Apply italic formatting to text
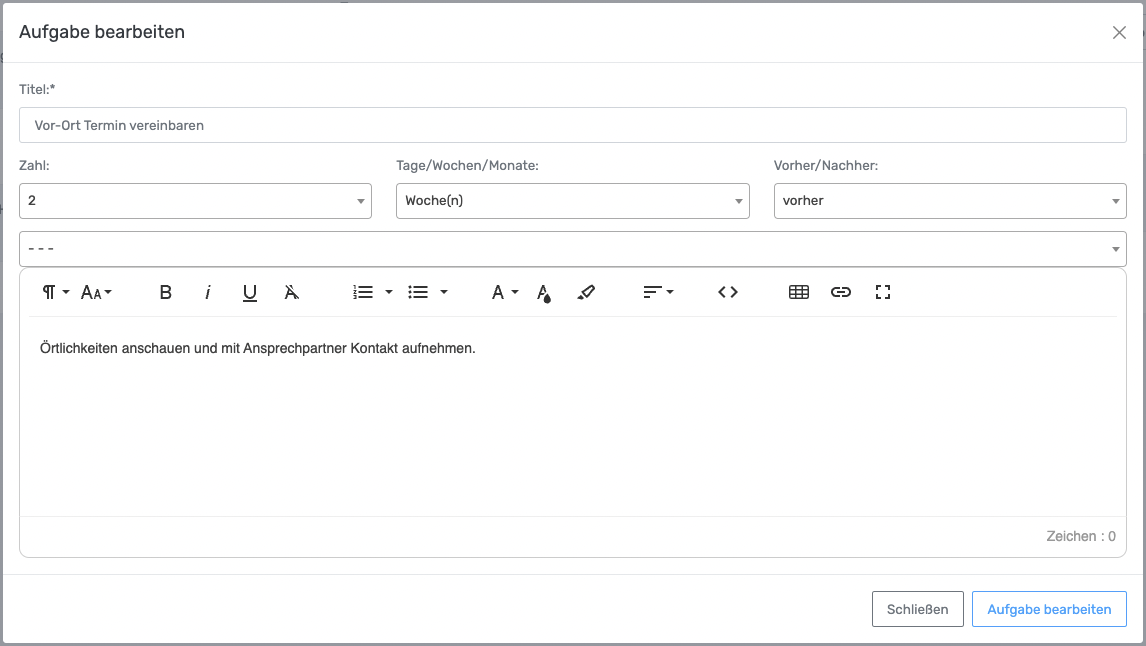The height and width of the screenshot is (646, 1146). click(208, 292)
